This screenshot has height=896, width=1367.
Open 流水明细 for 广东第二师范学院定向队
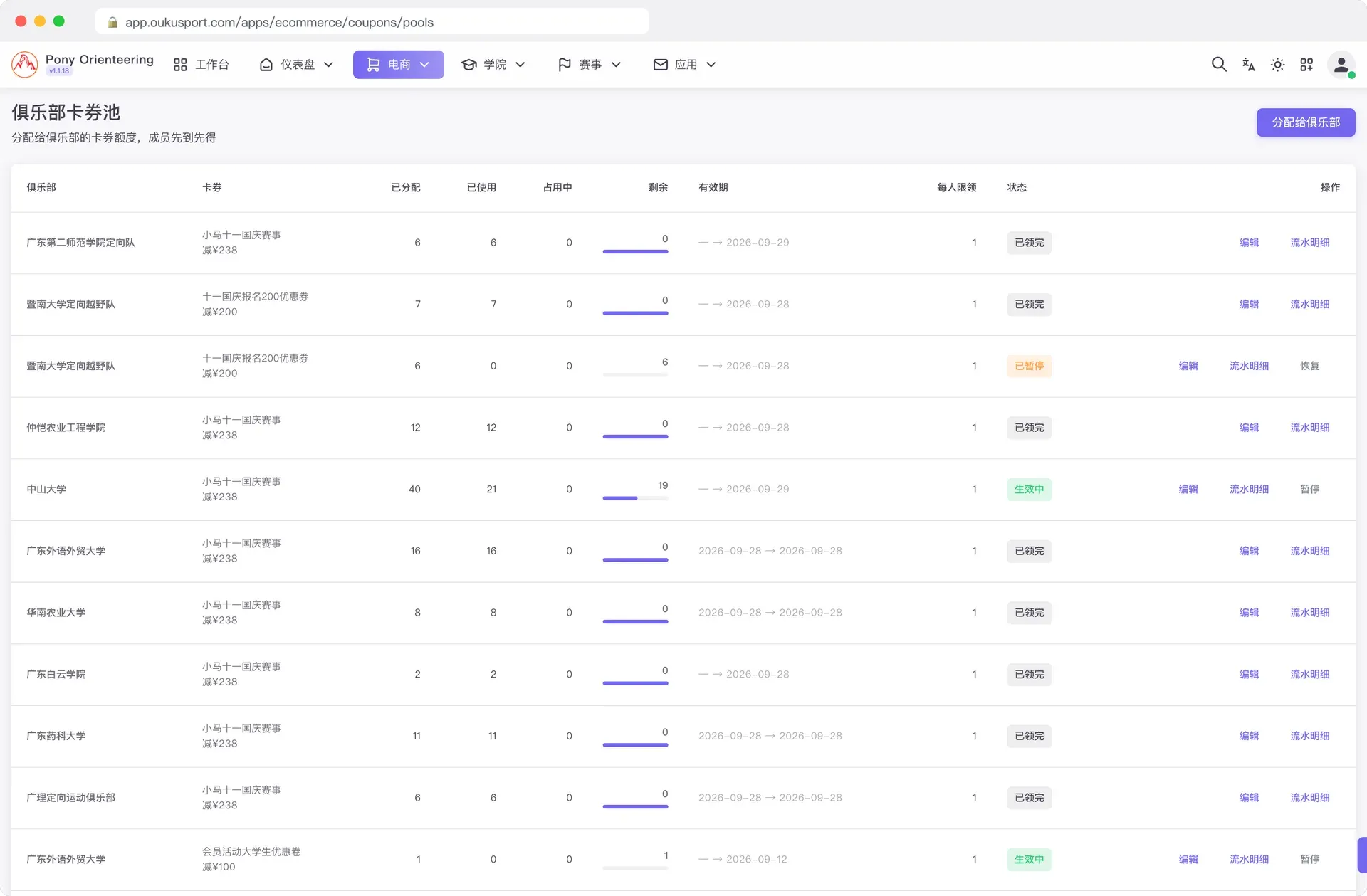(1309, 243)
